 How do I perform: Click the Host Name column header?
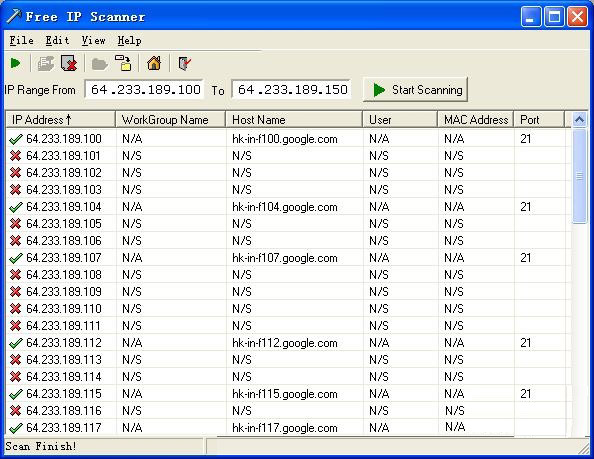[x=294, y=120]
